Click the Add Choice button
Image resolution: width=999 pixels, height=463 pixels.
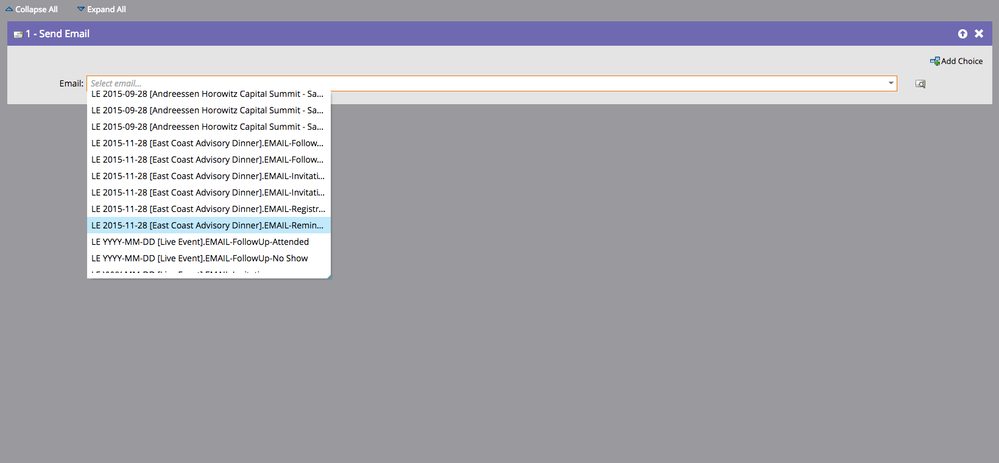[956, 61]
